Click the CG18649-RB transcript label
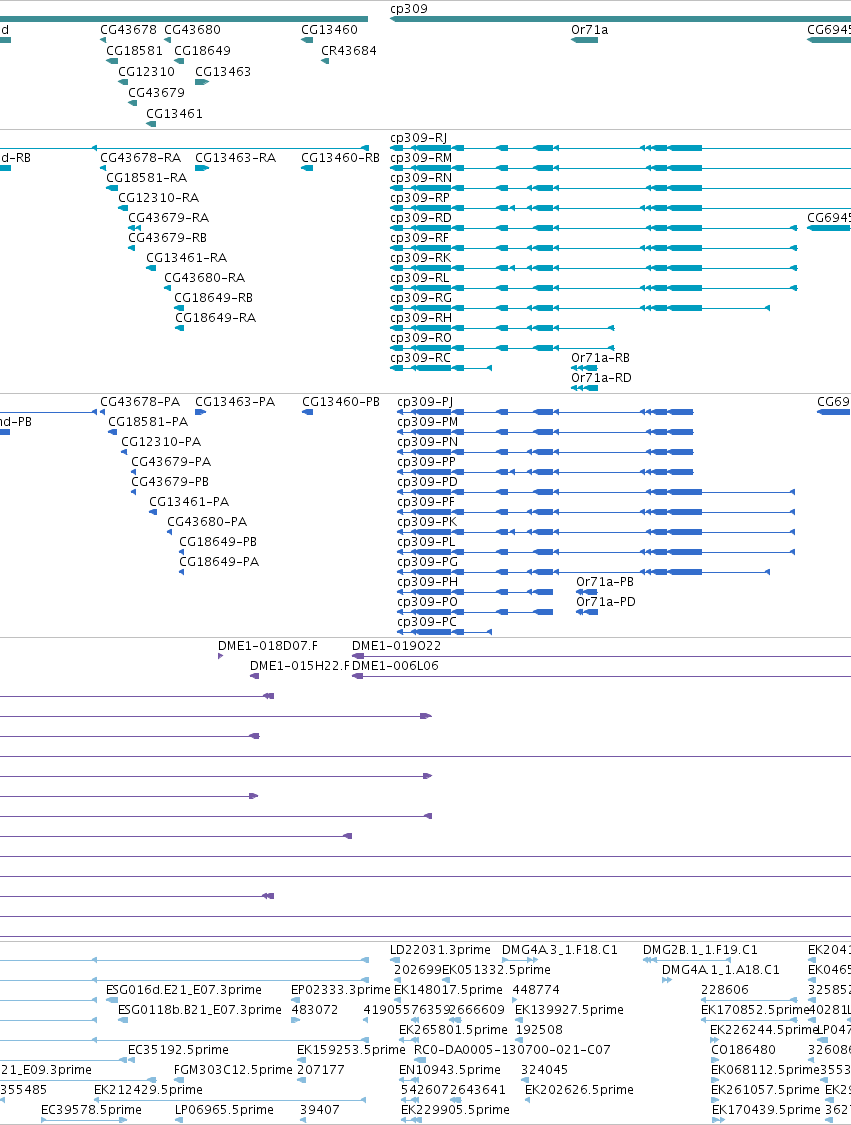This screenshot has width=851, height=1125. [x=214, y=298]
